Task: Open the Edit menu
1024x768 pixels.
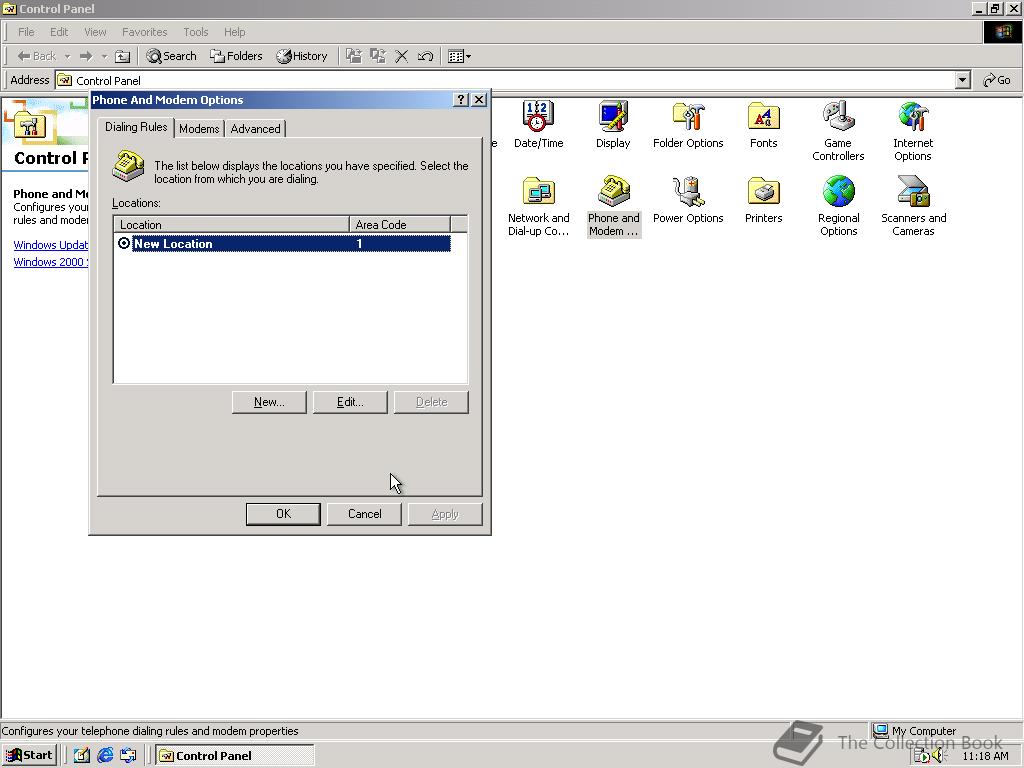Action: tap(59, 32)
